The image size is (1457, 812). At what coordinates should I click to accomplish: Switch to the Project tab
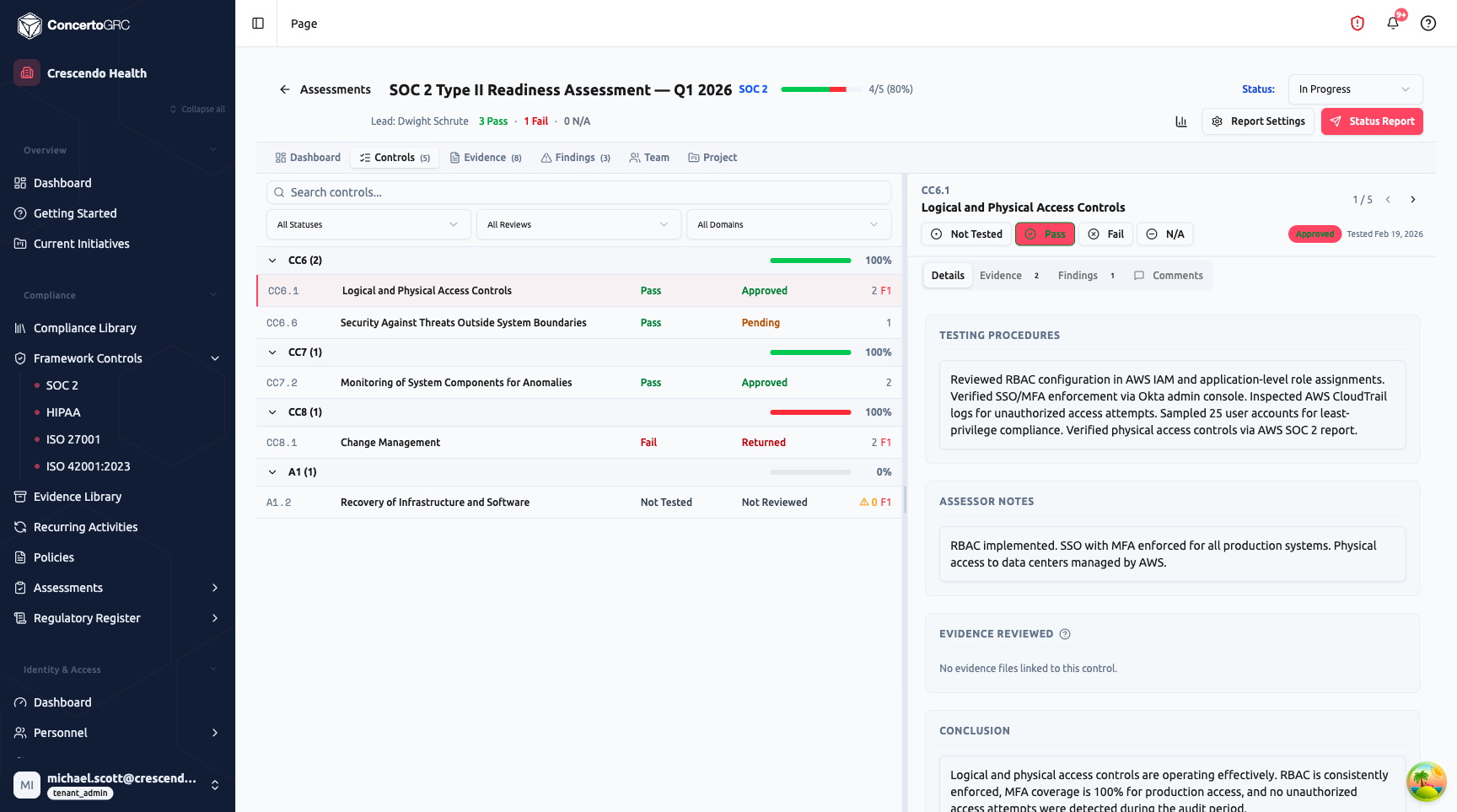712,158
